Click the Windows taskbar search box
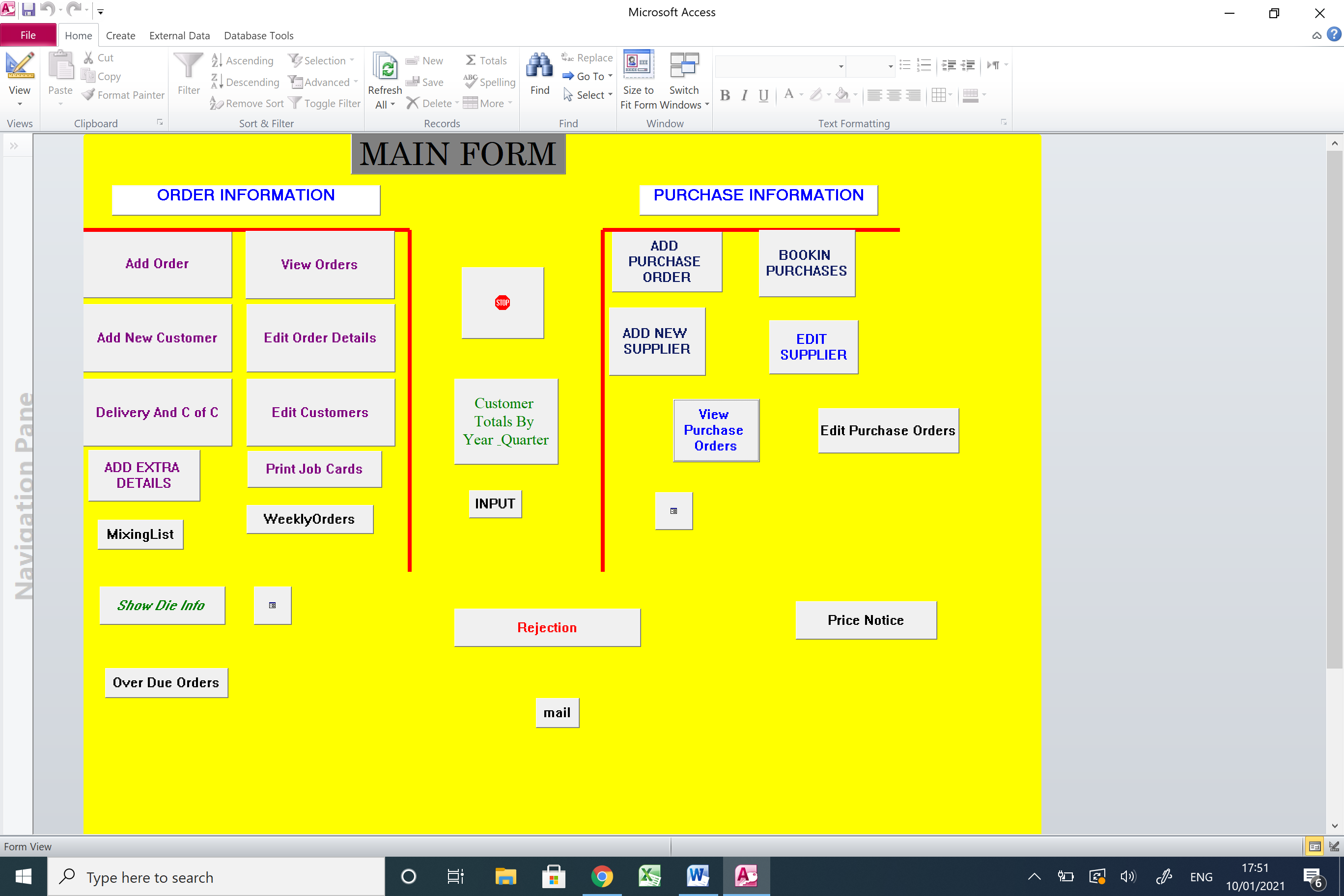 tap(216, 876)
